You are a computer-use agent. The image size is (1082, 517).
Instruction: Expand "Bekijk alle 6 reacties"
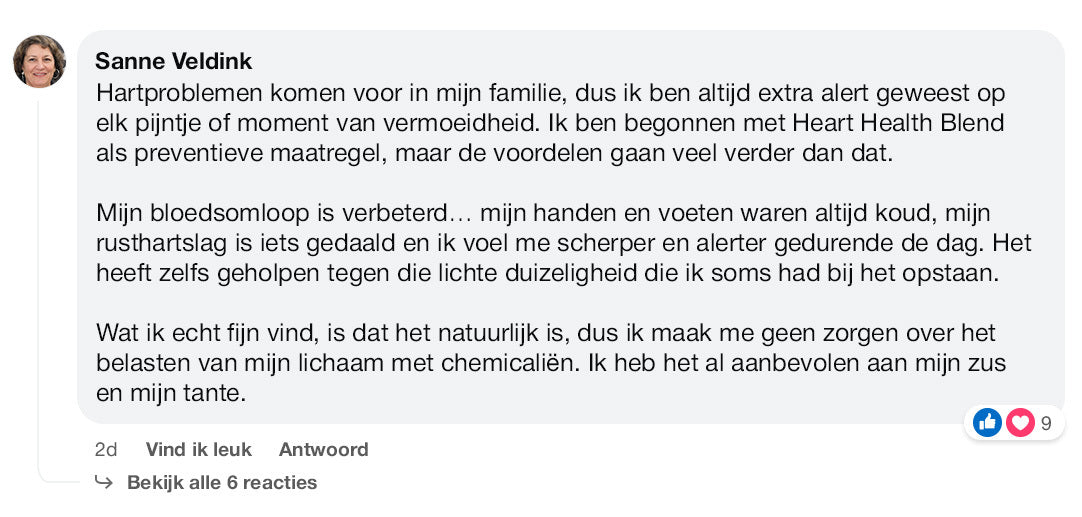click(221, 483)
